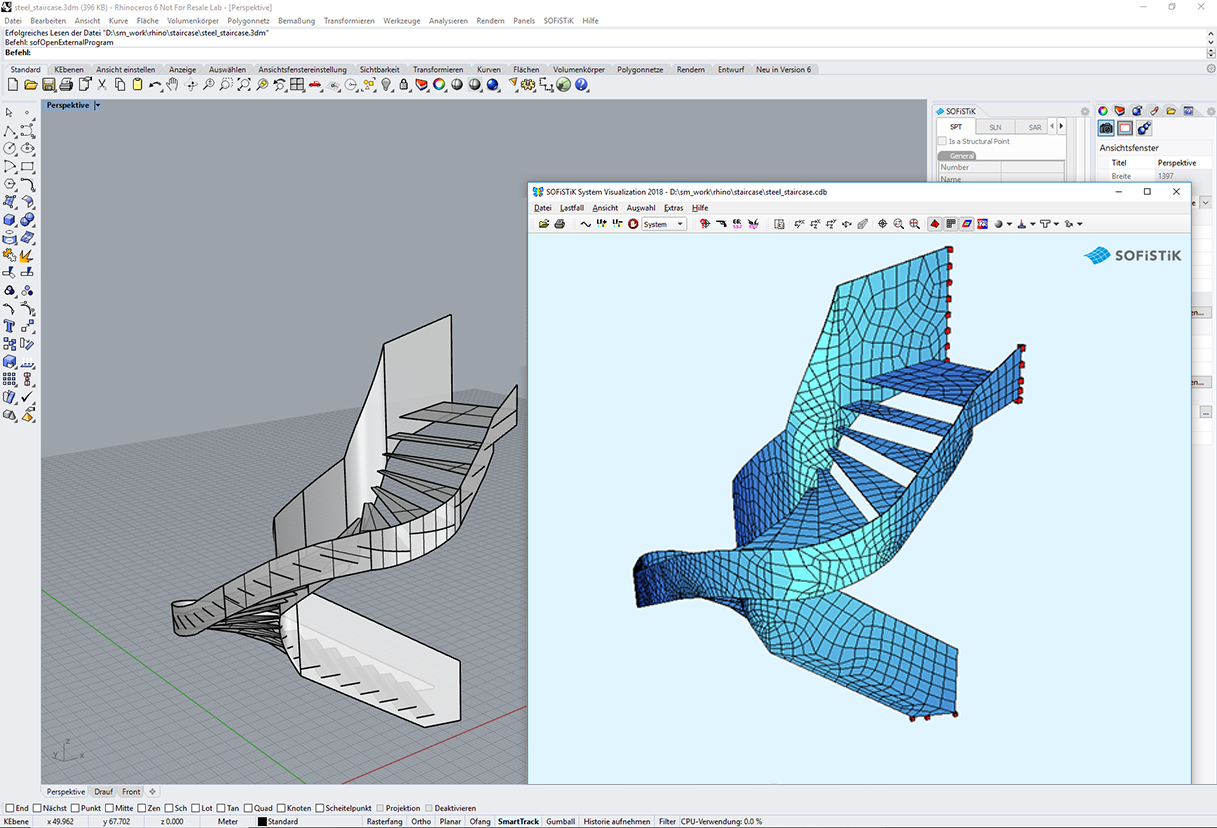Click the camera viewport properties icon
Viewport: 1217px width, 828px height.
(1106, 128)
